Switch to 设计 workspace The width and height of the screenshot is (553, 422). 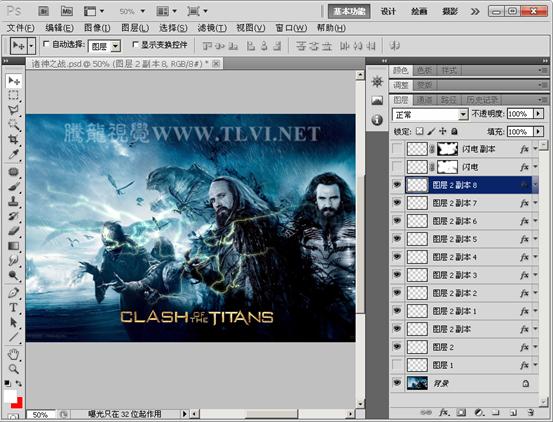tap(388, 12)
